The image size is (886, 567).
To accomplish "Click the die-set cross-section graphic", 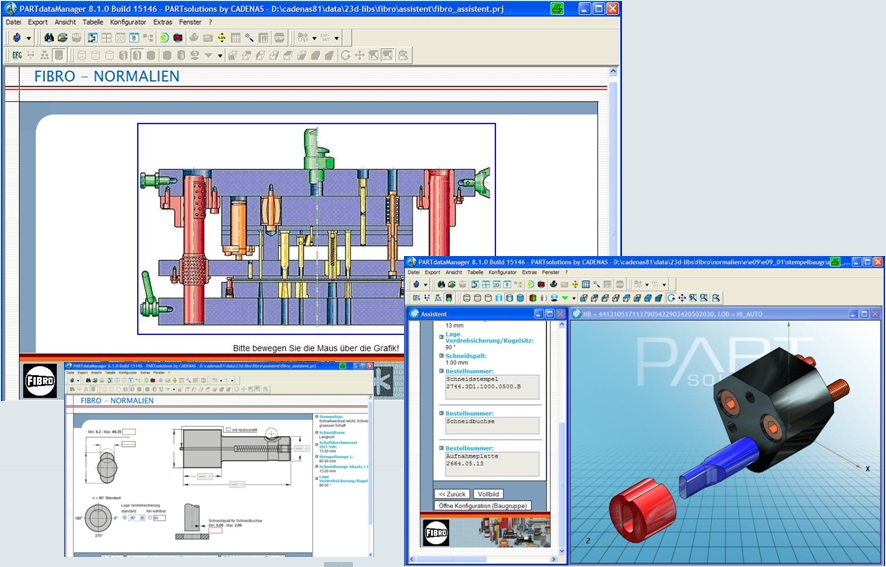I will tap(316, 228).
